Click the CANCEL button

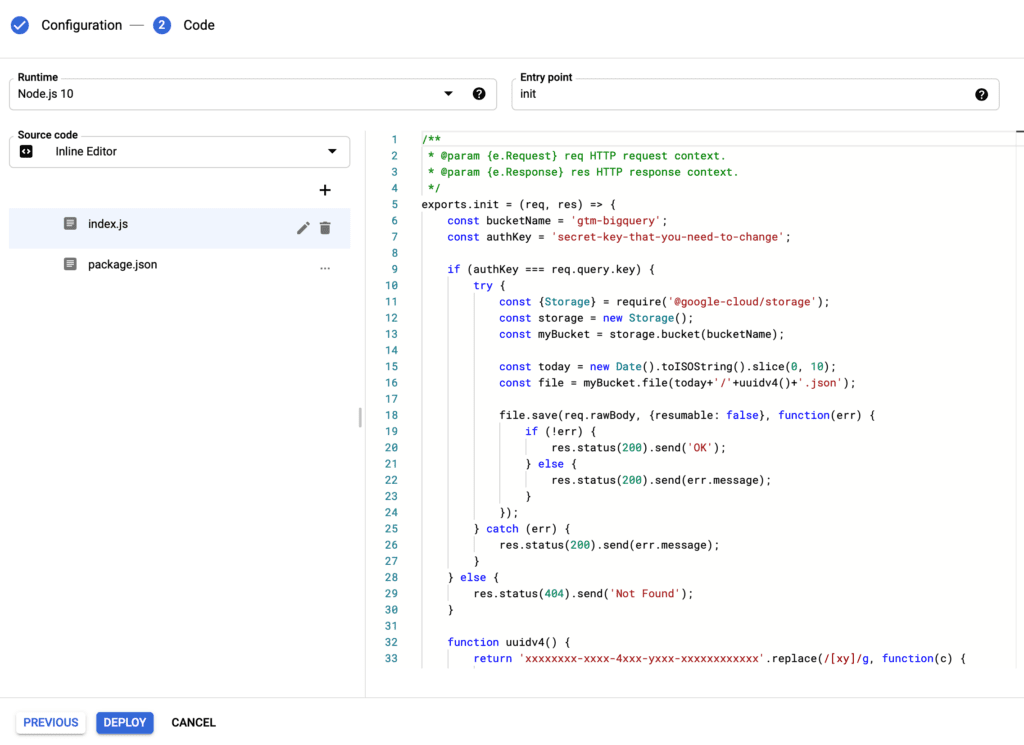(x=193, y=722)
